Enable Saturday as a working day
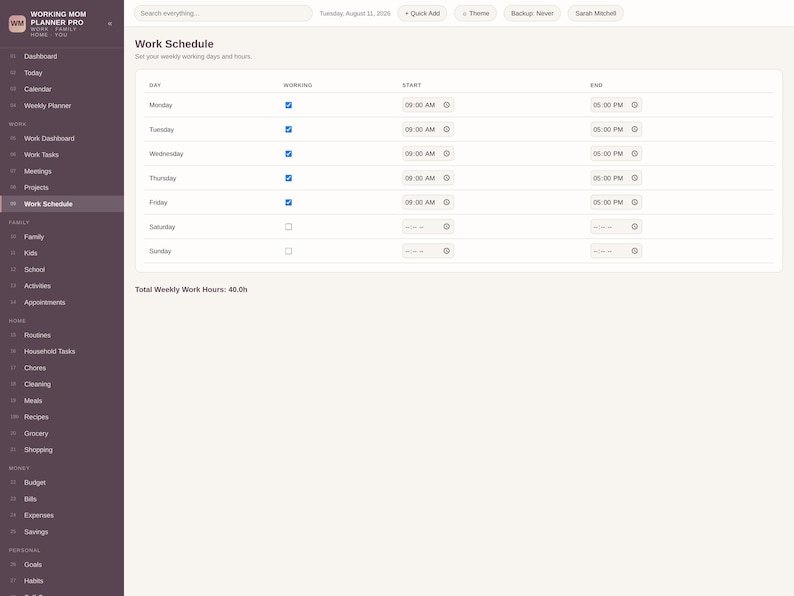This screenshot has height=596, width=794. (x=289, y=226)
